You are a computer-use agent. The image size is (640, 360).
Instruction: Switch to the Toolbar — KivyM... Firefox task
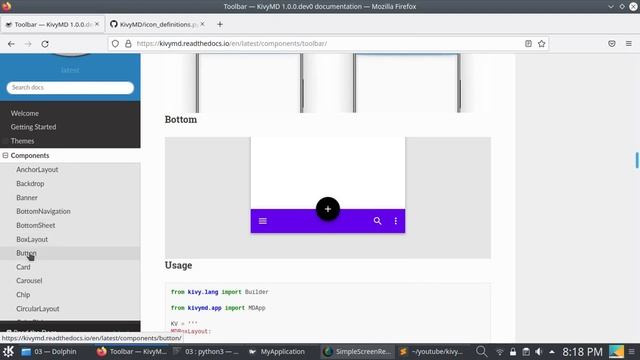point(132,351)
